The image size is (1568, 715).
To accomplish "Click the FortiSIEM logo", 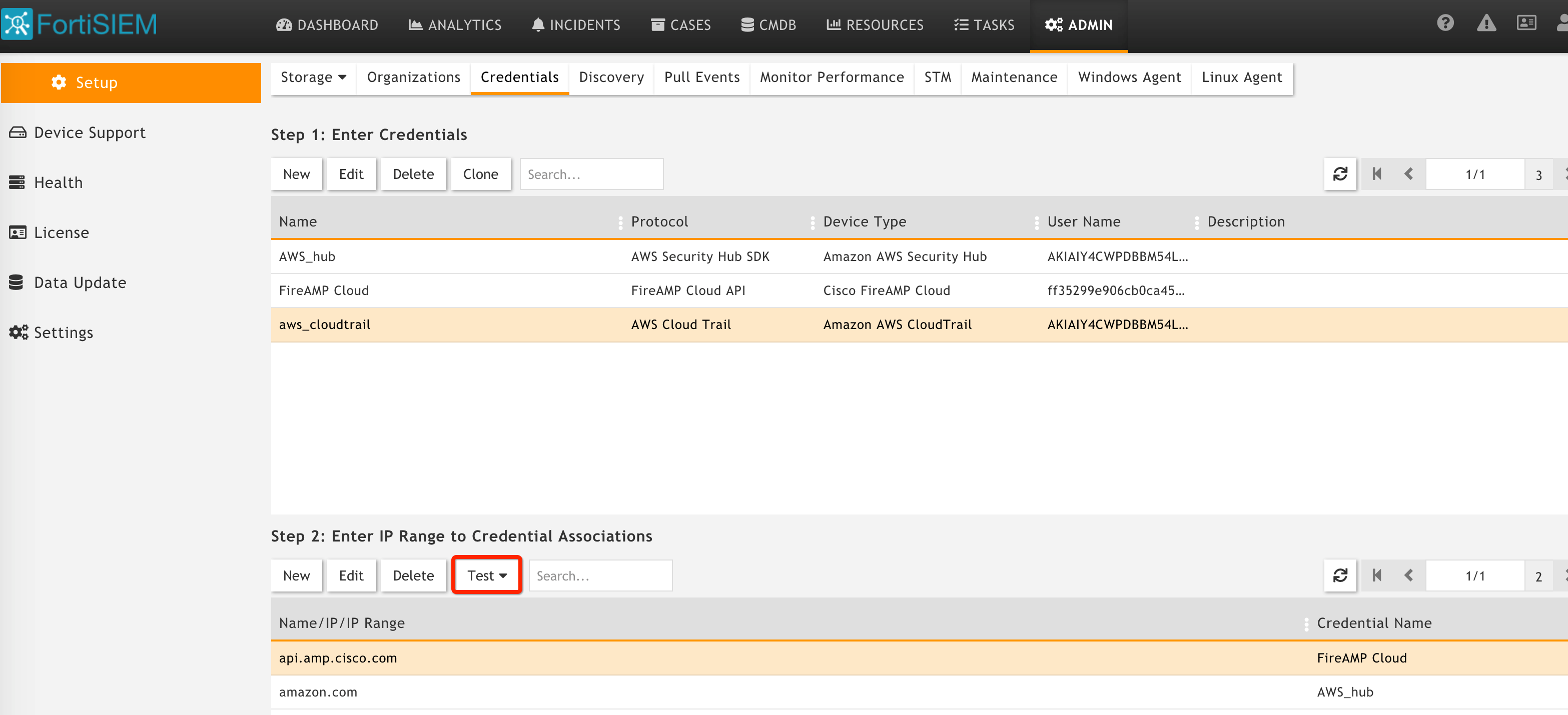I will pyautogui.click(x=79, y=24).
